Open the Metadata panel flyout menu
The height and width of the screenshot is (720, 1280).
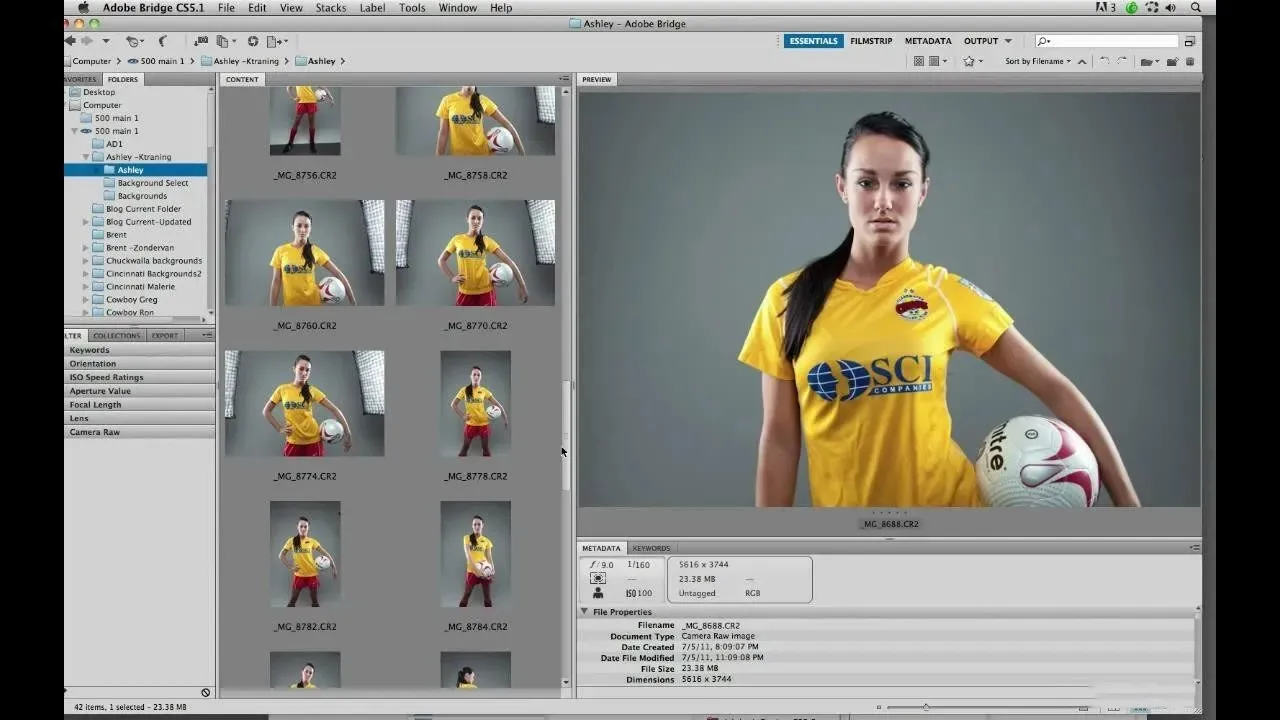click(x=1195, y=548)
